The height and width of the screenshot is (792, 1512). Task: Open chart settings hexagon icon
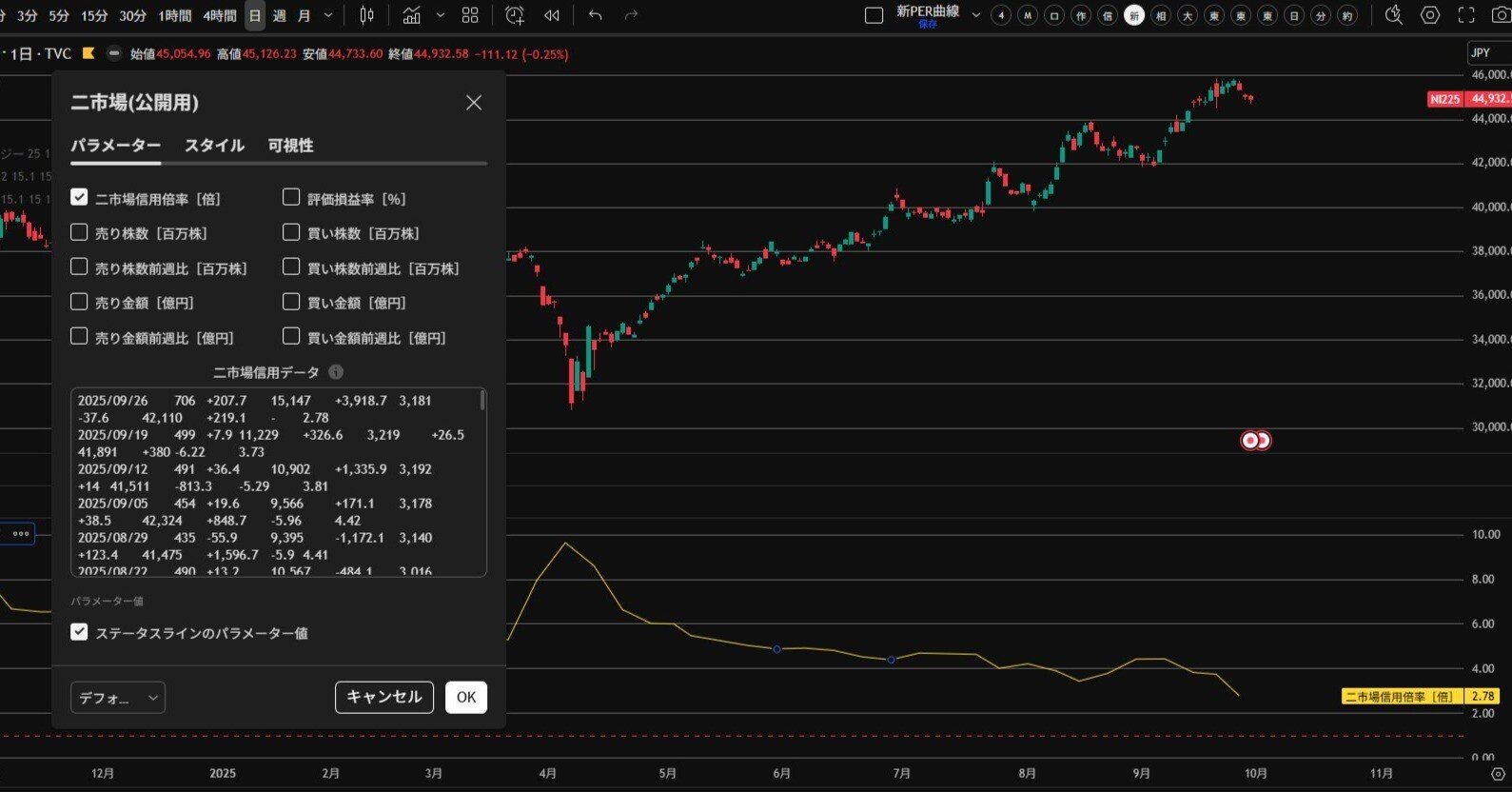pyautogui.click(x=1430, y=15)
